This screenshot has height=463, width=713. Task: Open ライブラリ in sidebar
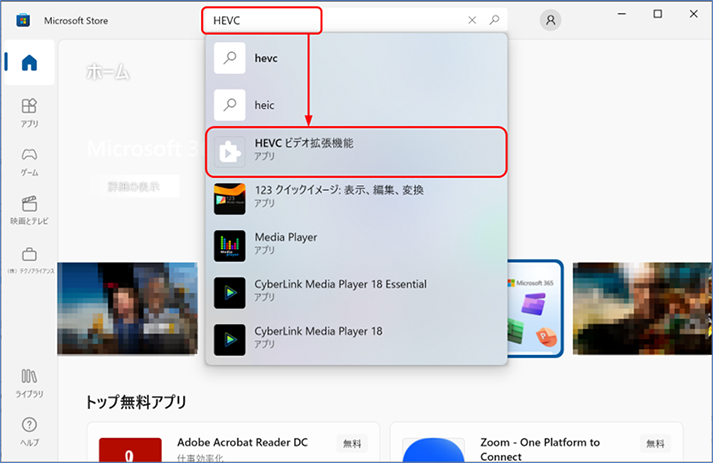(x=29, y=383)
